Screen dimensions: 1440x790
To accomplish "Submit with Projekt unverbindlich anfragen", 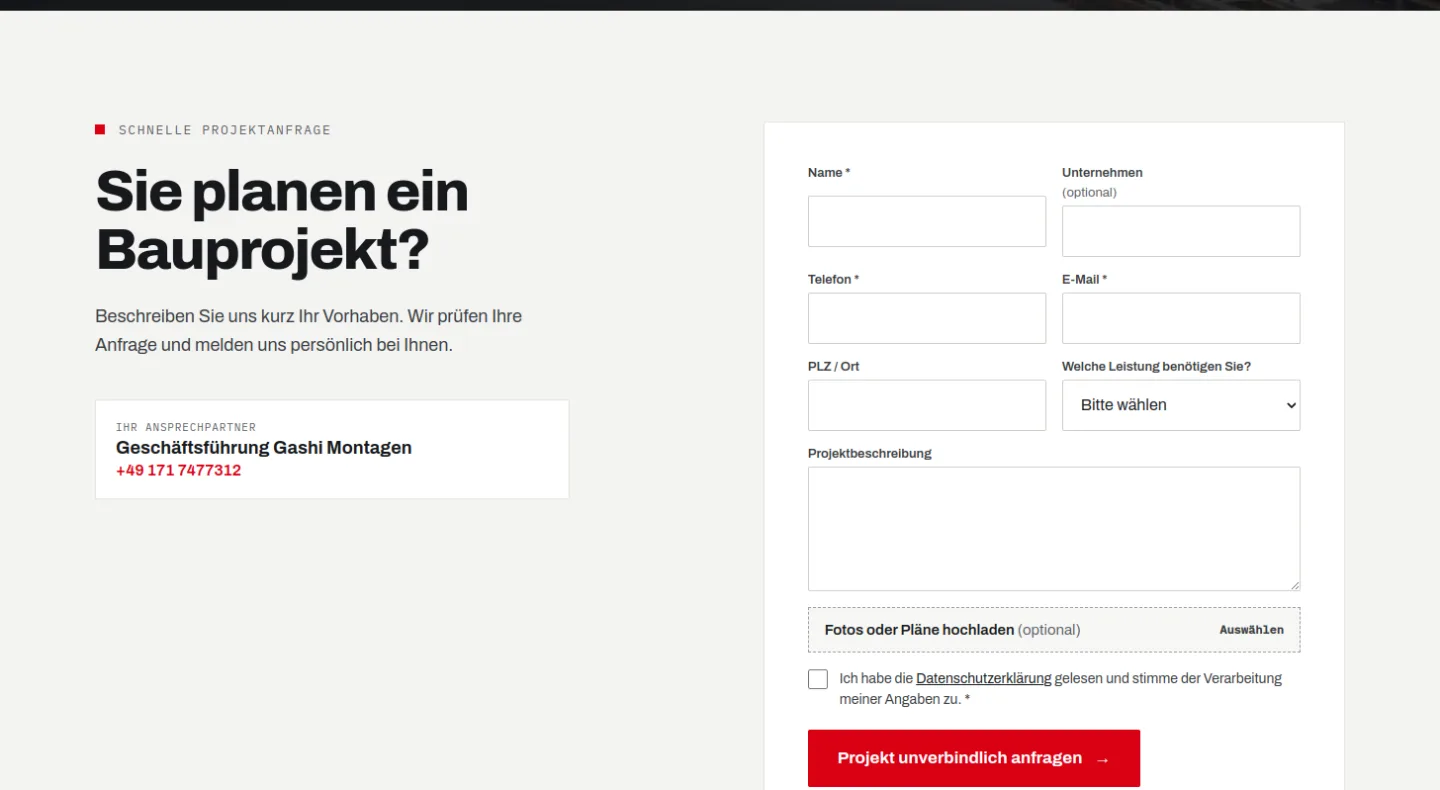I will click(974, 758).
